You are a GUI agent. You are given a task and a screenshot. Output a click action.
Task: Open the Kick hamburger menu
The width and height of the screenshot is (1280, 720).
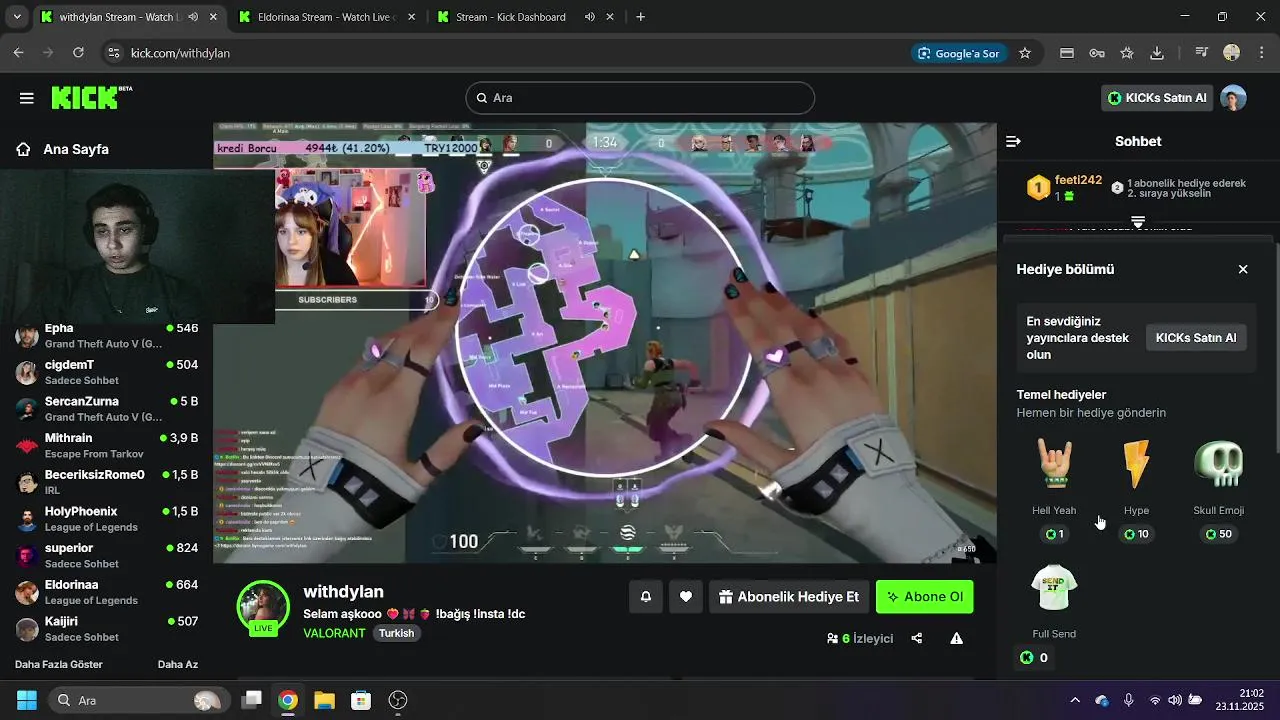point(27,98)
